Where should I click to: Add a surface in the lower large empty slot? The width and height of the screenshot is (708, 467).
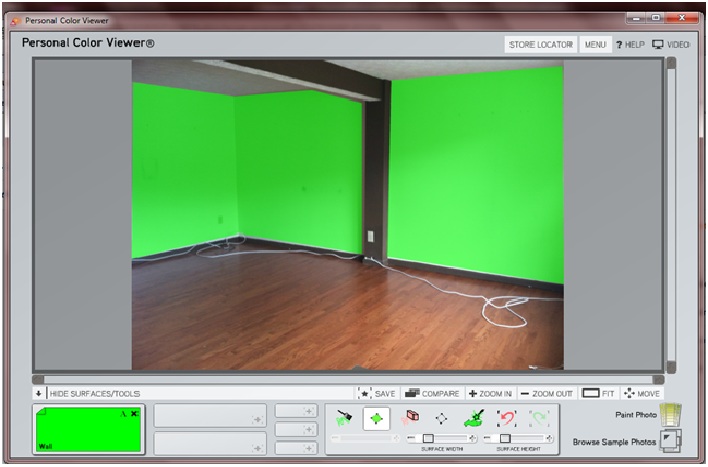[x=210, y=443]
